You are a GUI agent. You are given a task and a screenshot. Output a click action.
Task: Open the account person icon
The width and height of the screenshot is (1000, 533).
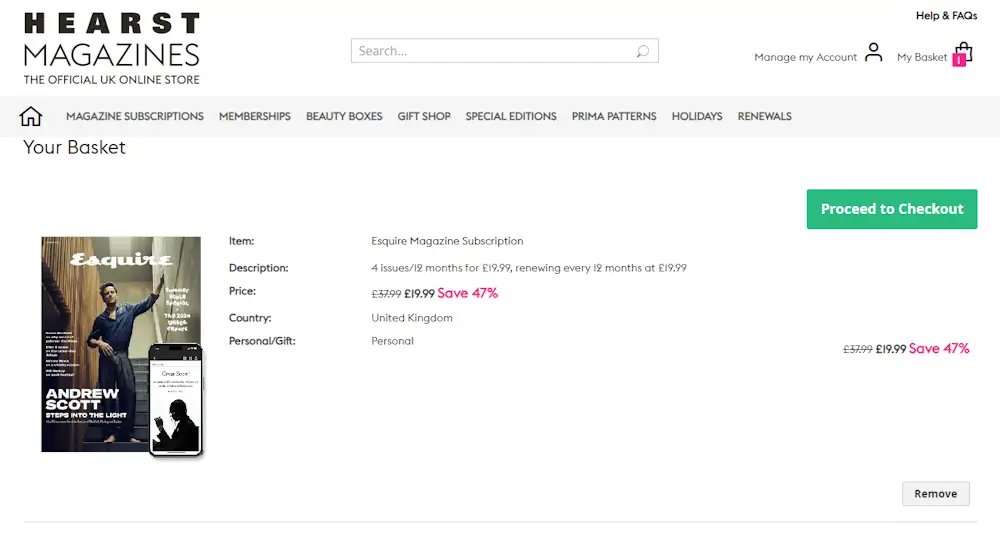pos(874,52)
